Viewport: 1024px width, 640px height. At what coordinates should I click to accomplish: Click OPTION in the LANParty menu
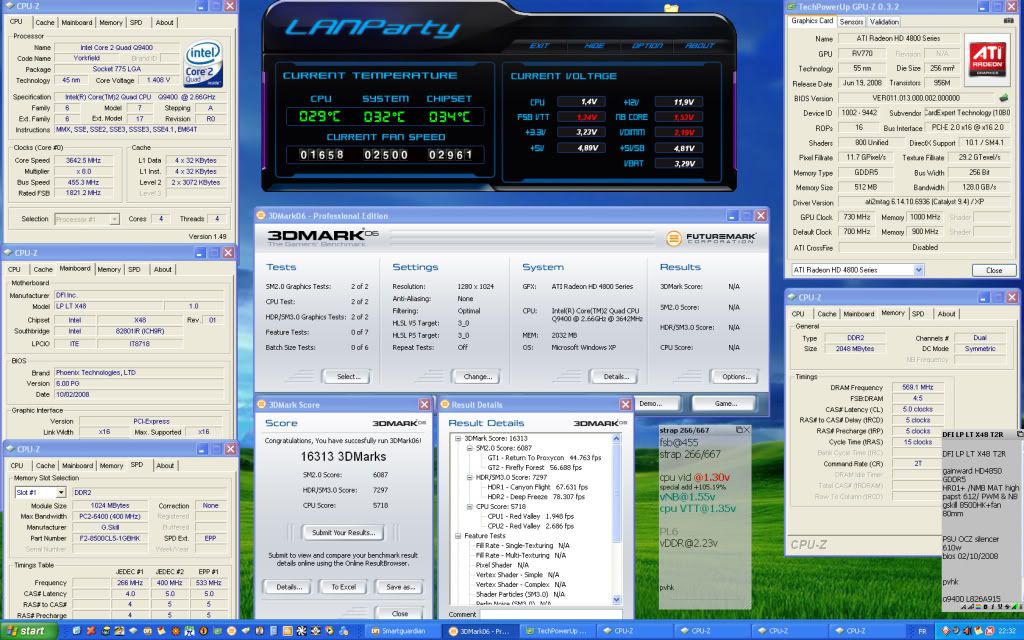pos(647,45)
